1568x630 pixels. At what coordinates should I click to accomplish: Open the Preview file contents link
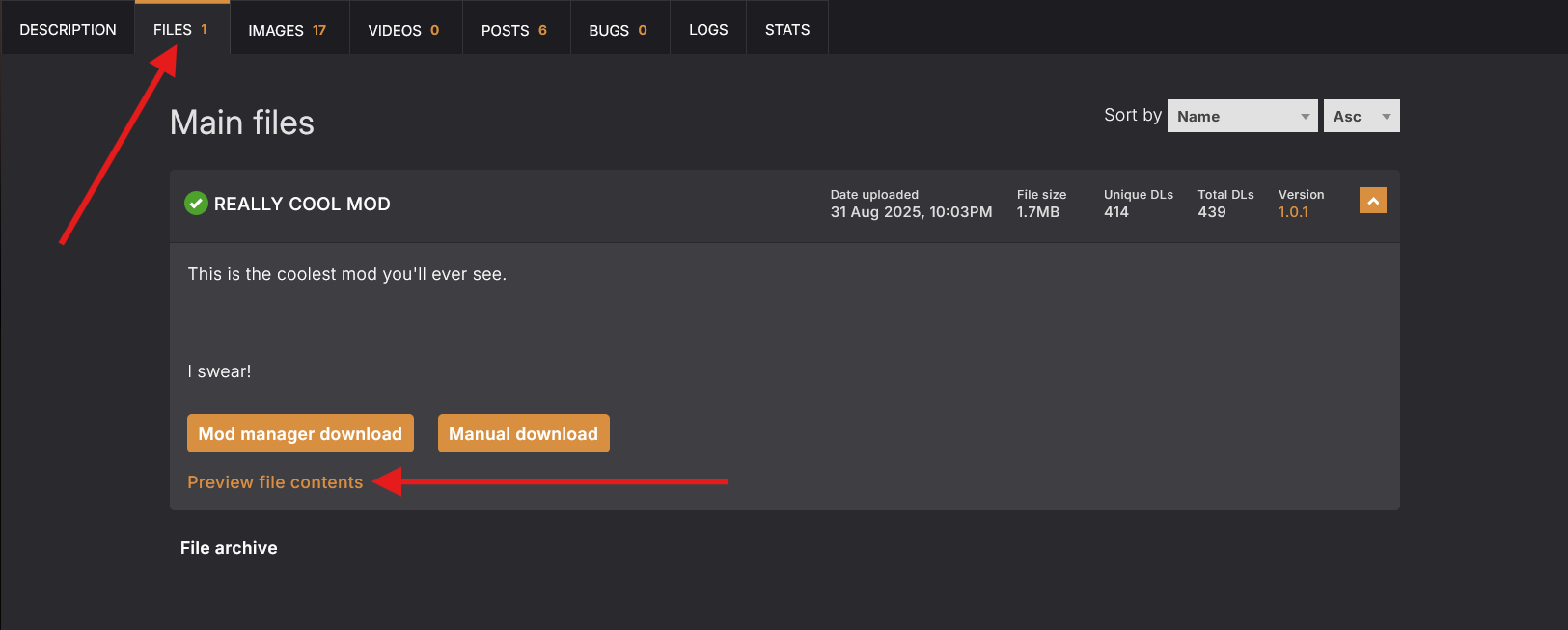click(x=275, y=482)
